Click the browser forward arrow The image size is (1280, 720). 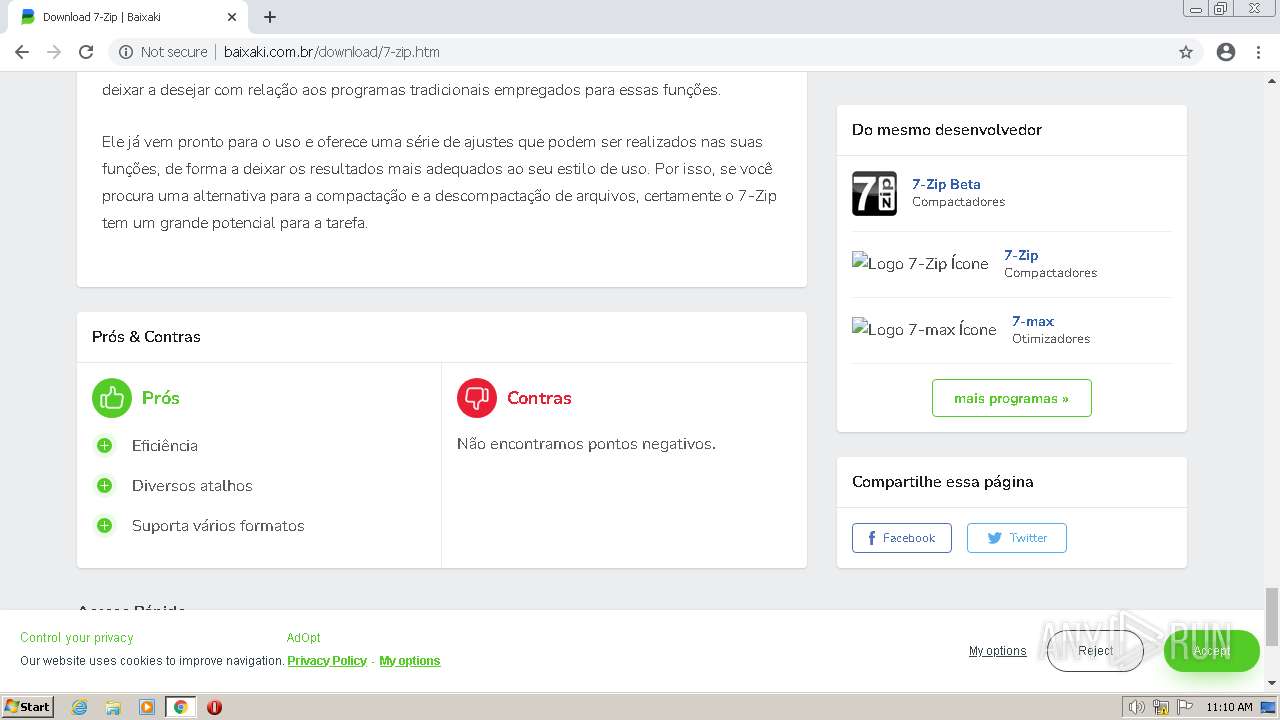pyautogui.click(x=54, y=52)
